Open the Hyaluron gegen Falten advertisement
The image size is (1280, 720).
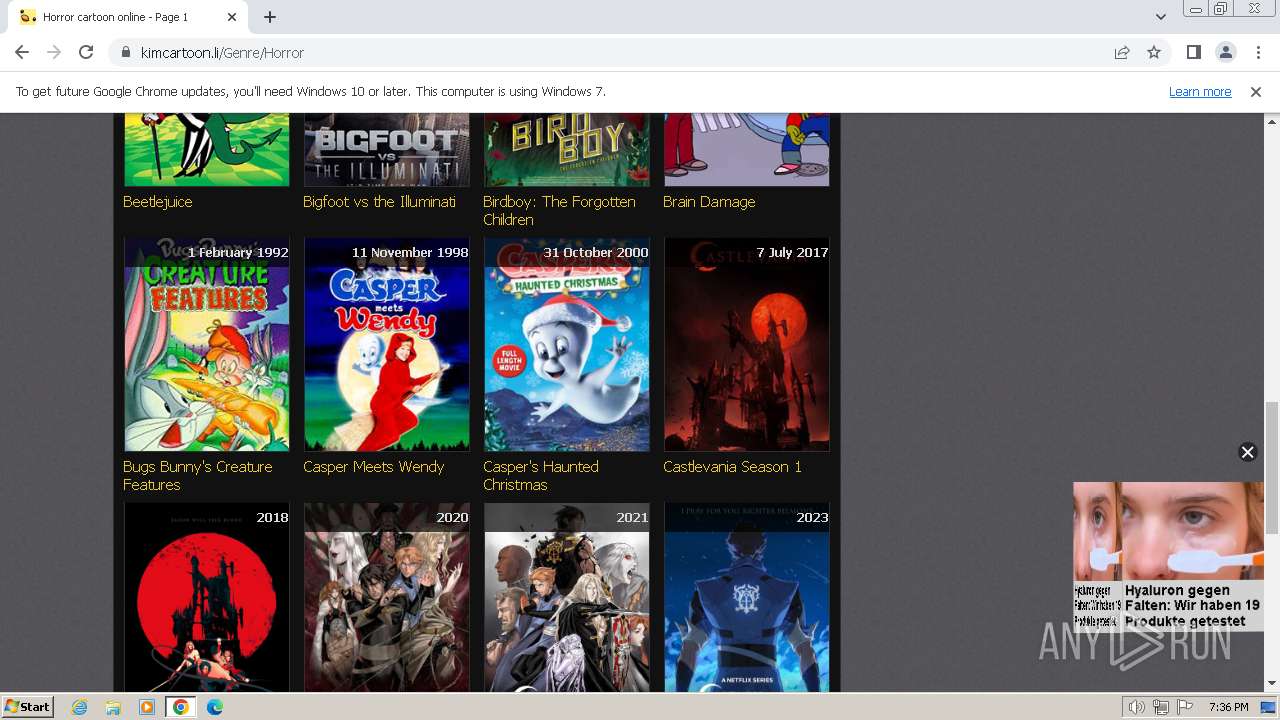coord(1168,556)
